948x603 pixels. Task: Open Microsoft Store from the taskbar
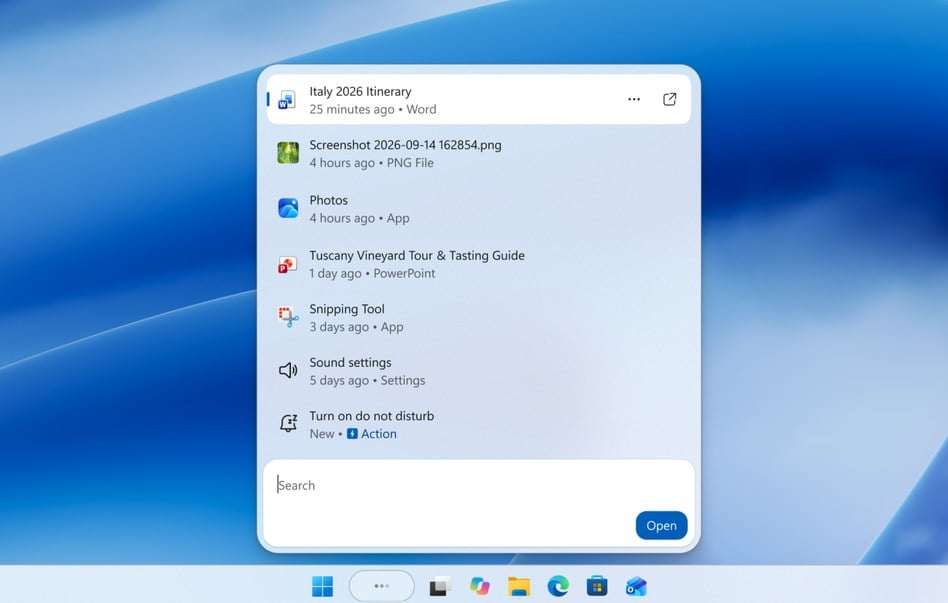pyautogui.click(x=597, y=586)
